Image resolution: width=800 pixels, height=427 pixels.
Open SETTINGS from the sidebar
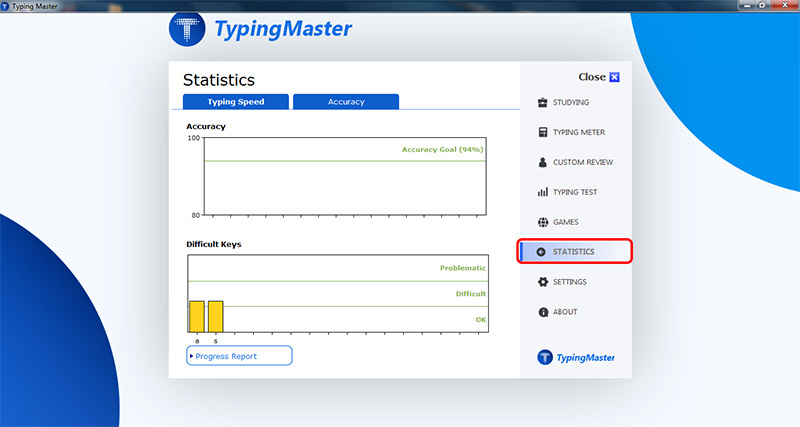[570, 282]
